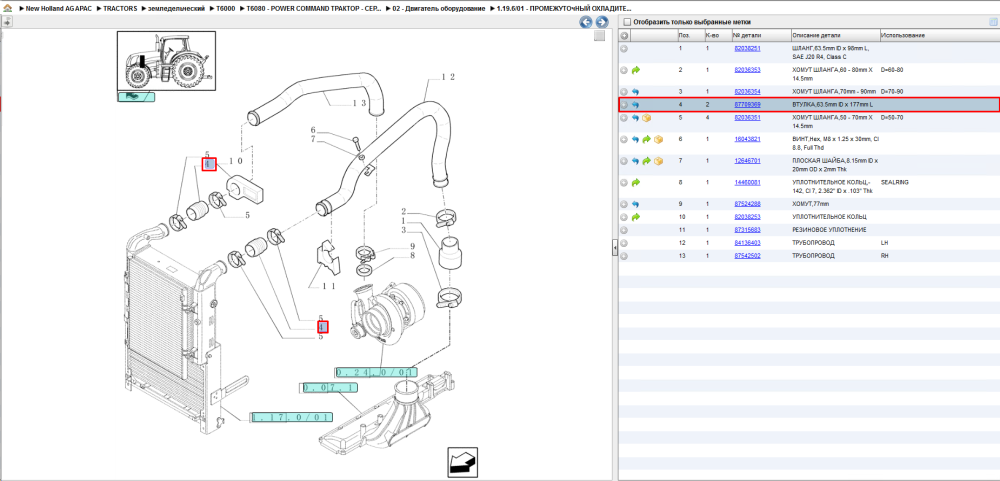Image resolution: width=1000 pixels, height=481 pixels.
Task: Open part number link 84136403
Action: click(747, 243)
